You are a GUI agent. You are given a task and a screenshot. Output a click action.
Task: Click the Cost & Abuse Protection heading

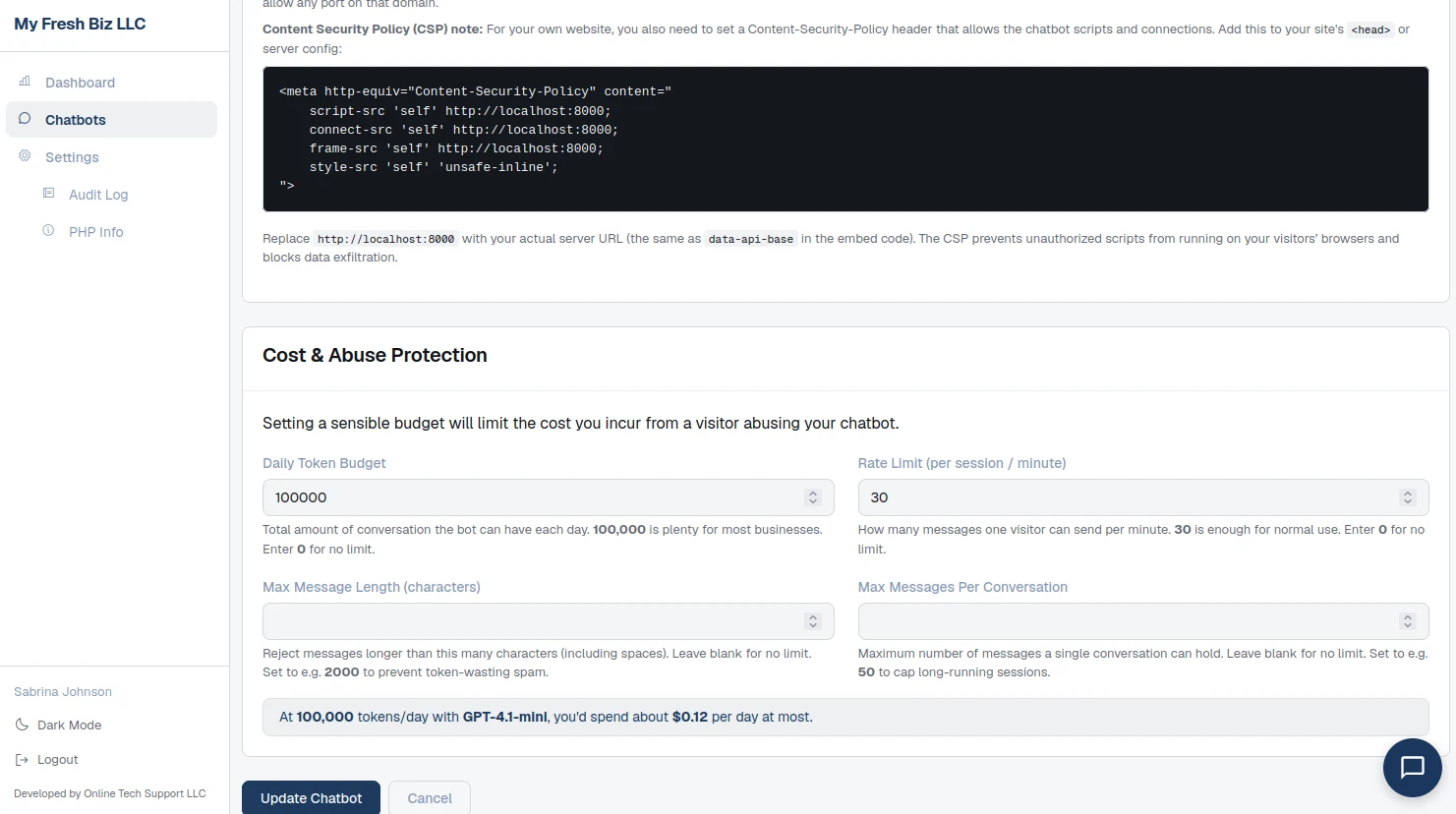(x=375, y=355)
